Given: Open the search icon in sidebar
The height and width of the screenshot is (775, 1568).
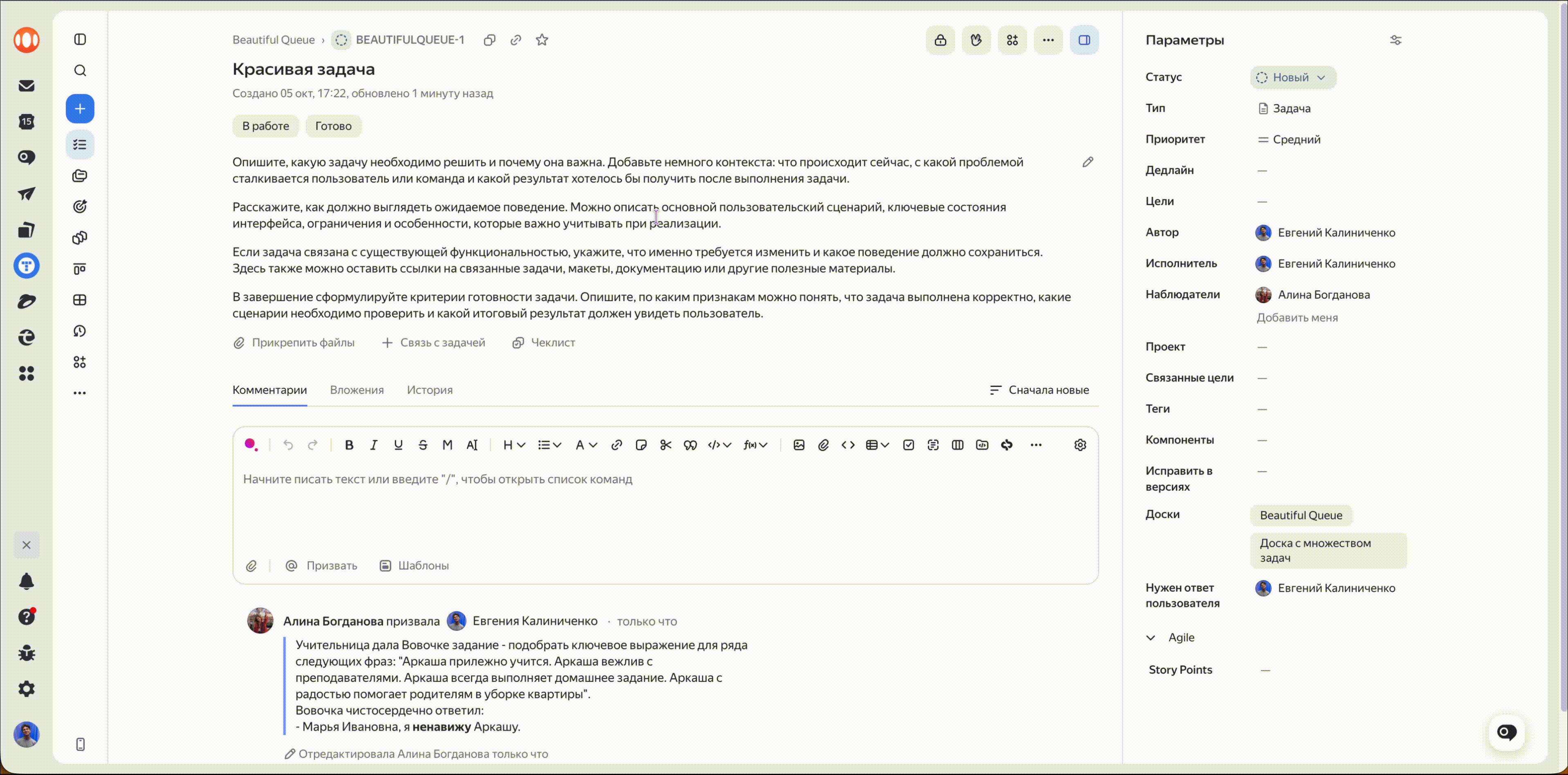Looking at the screenshot, I should (80, 71).
